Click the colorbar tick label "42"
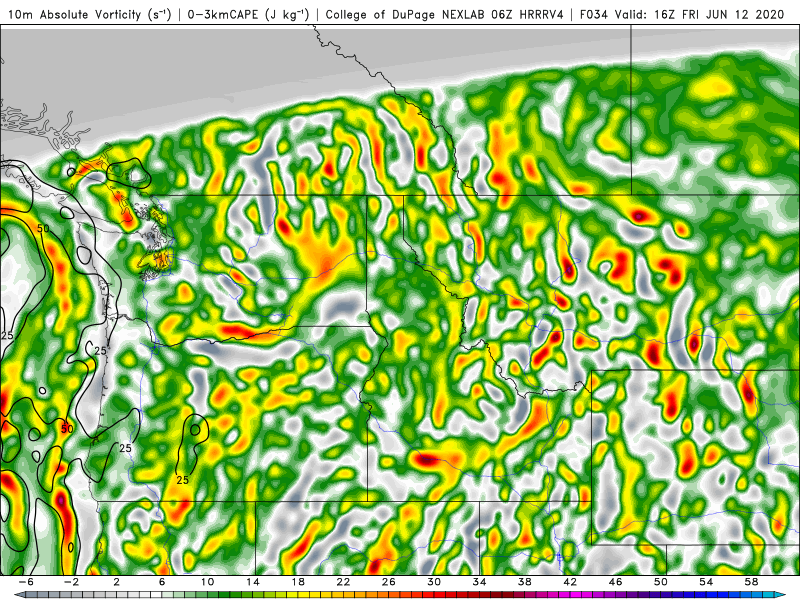This screenshot has height=600, width=800. click(570, 582)
